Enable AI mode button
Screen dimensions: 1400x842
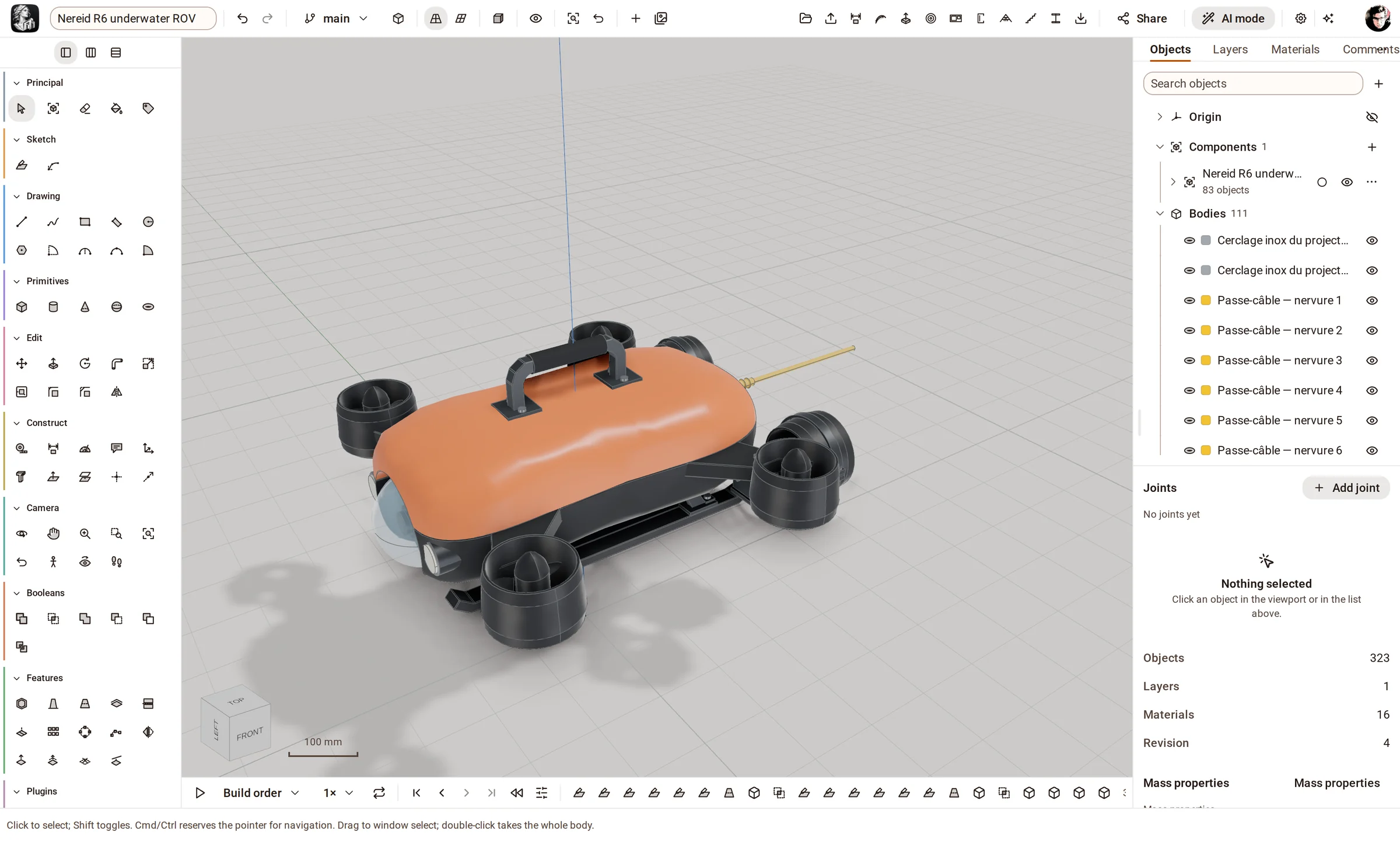click(1233, 19)
